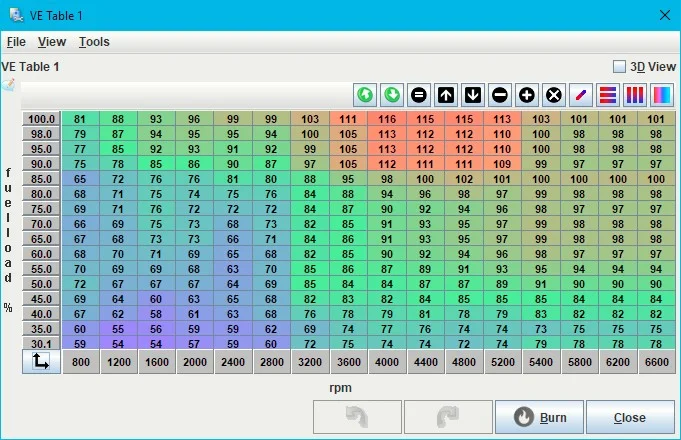
Task: Open the File menu
Action: (16, 42)
